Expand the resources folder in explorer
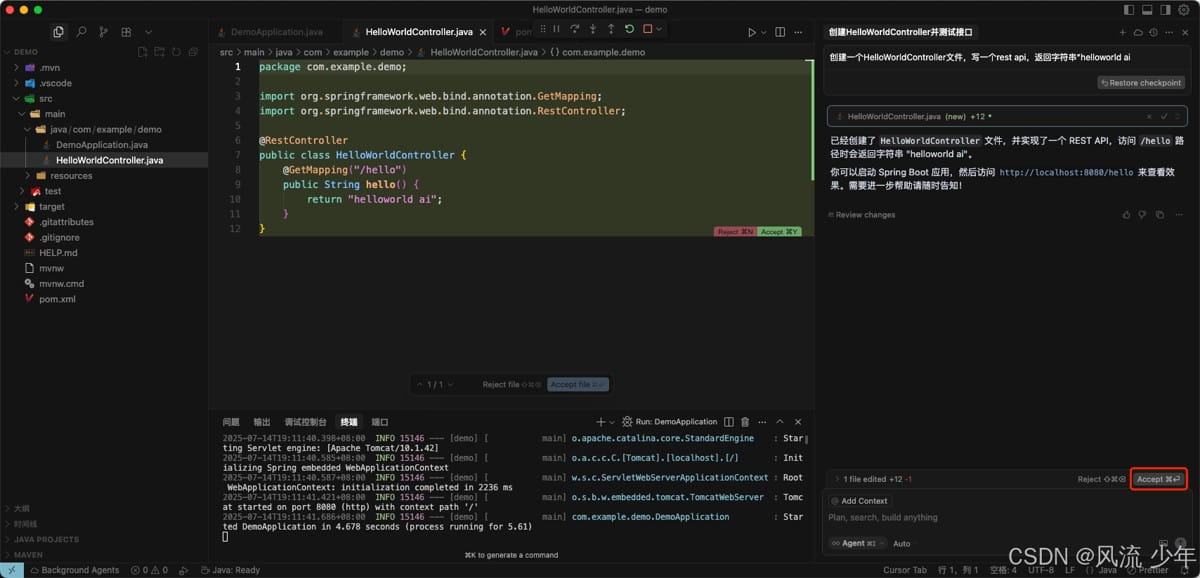This screenshot has height=578, width=1200. pos(70,176)
